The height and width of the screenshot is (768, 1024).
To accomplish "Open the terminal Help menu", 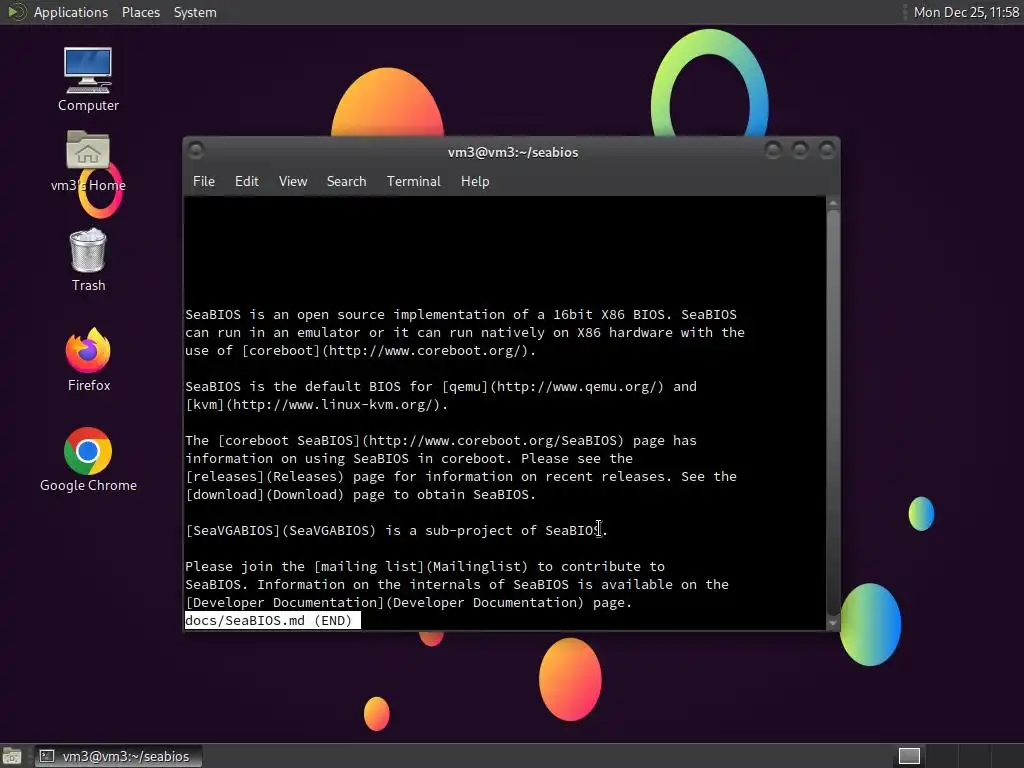I will (x=475, y=182).
